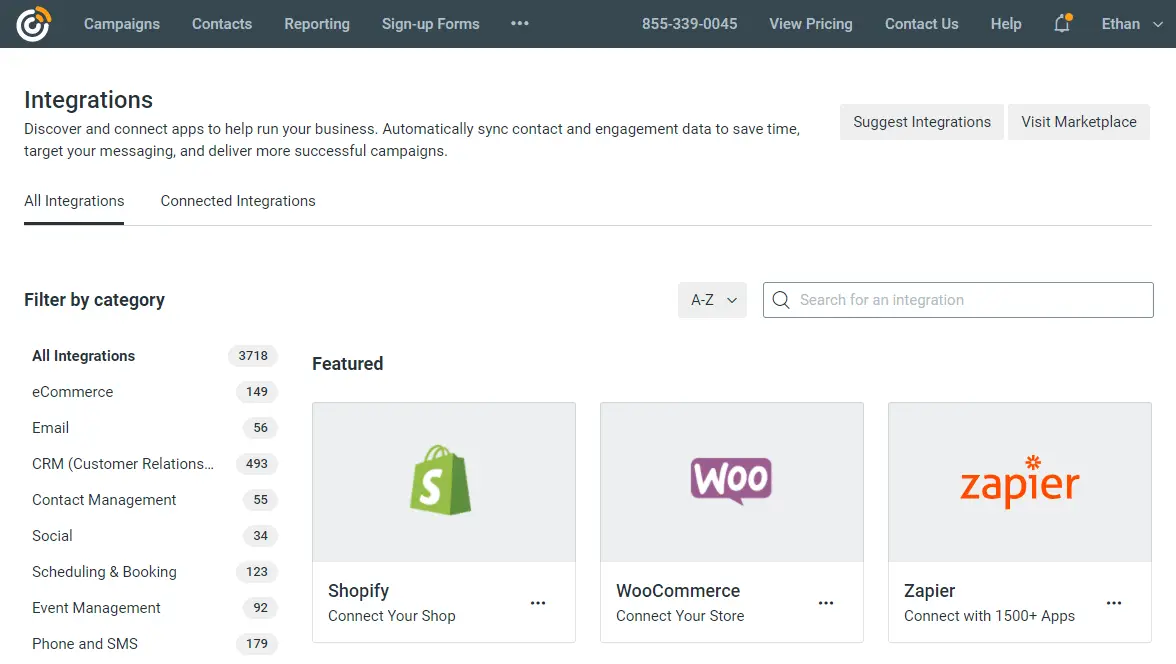This screenshot has height=664, width=1176.
Task: Navigate to Sign-up Forms
Action: (430, 24)
